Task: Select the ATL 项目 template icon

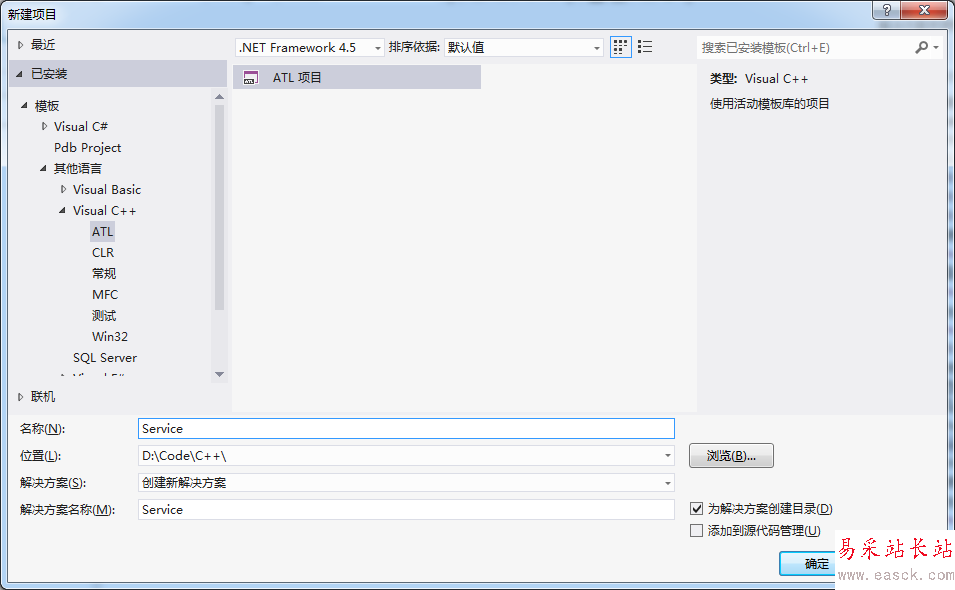Action: pos(250,77)
